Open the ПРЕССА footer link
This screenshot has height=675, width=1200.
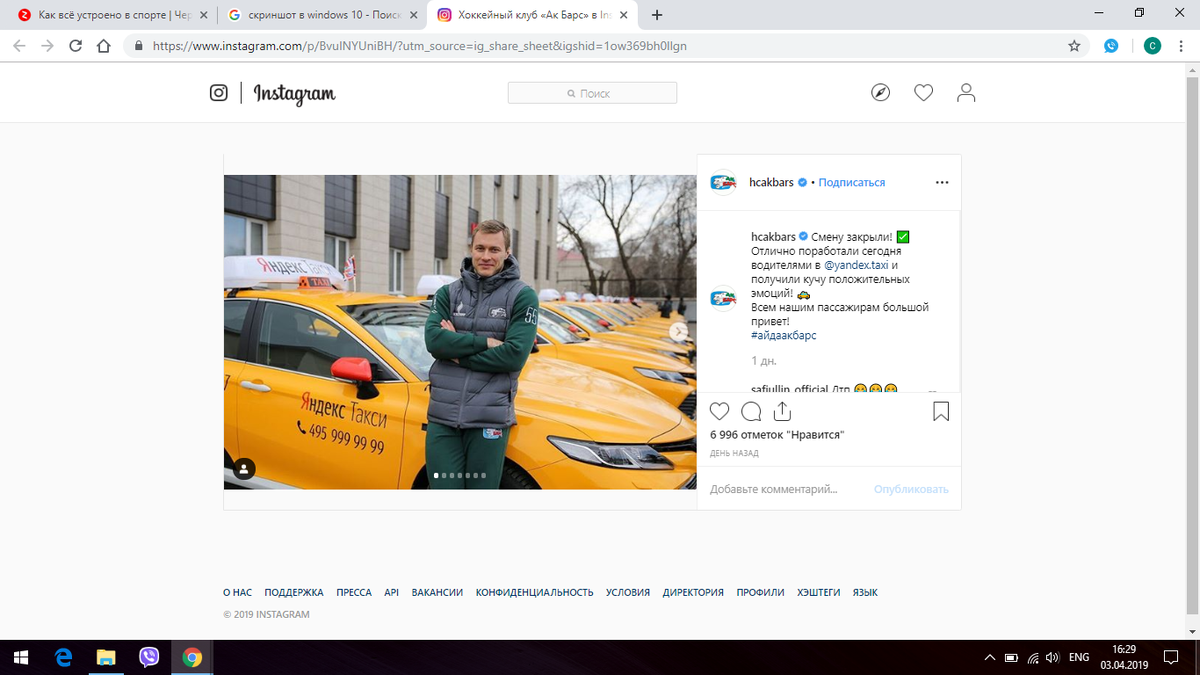pos(354,592)
